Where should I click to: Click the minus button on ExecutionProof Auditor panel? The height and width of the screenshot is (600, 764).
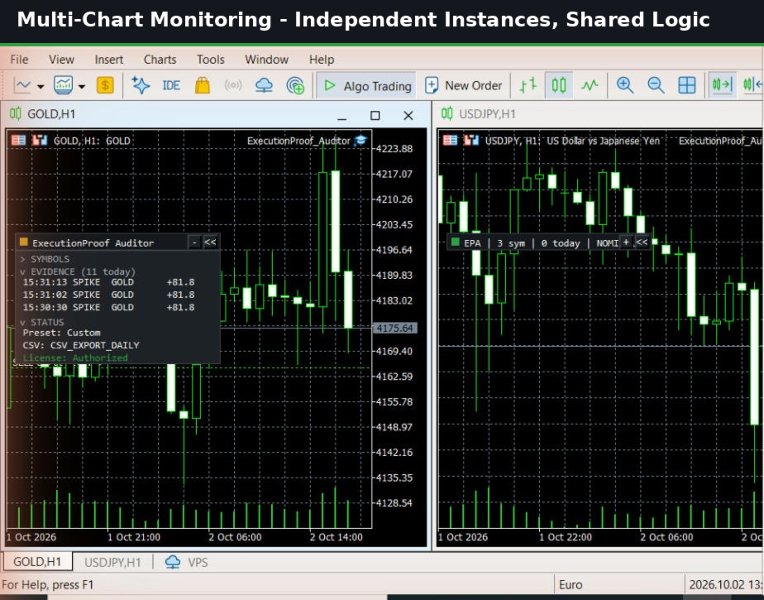194,242
